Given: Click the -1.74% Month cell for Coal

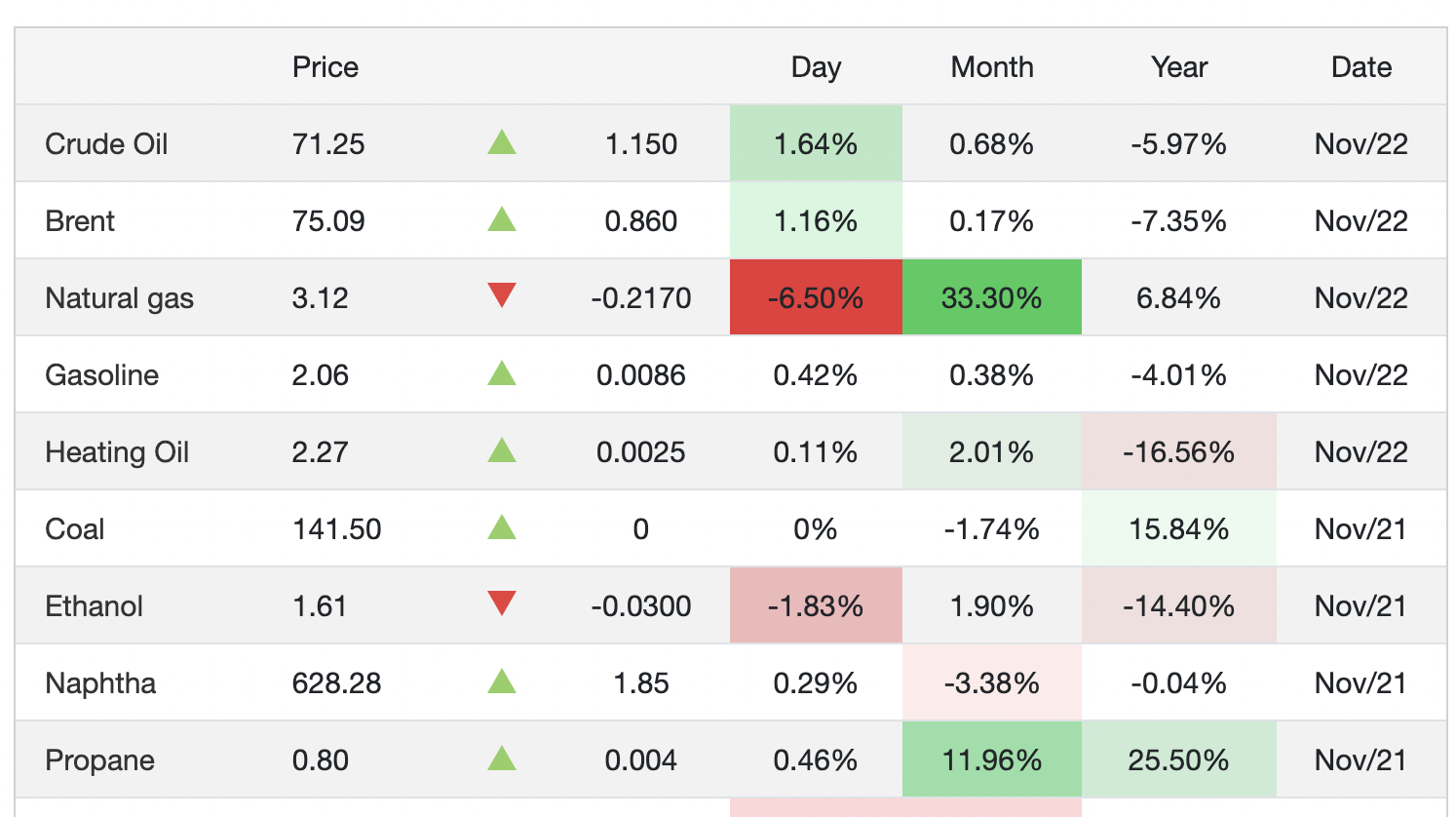Looking at the screenshot, I should (992, 528).
